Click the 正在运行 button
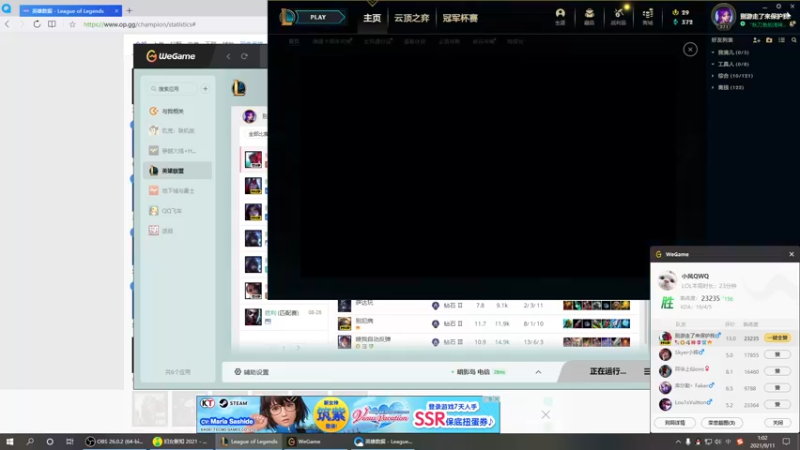The width and height of the screenshot is (800, 450). (608, 371)
